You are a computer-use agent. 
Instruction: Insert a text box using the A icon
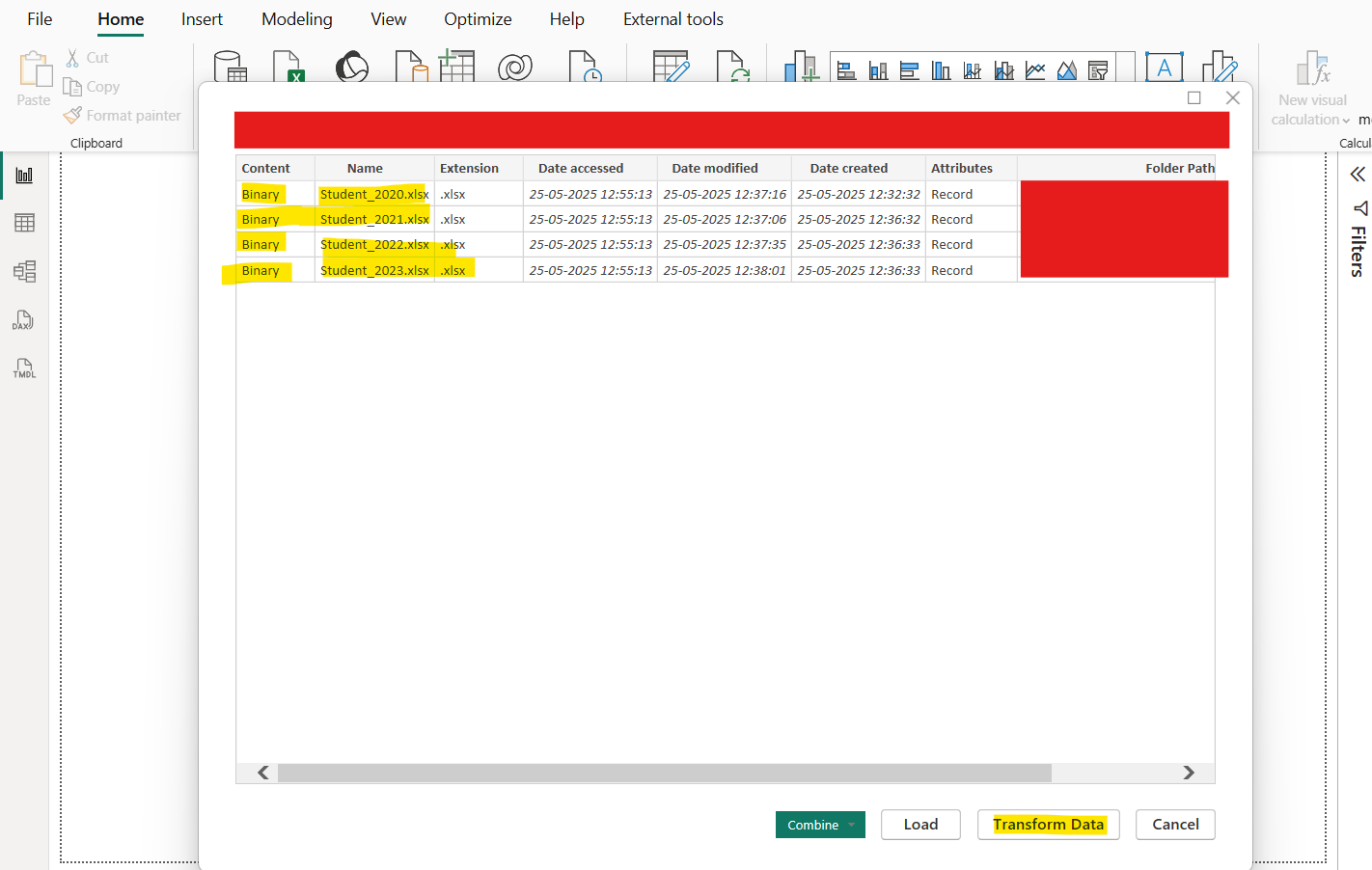1164,68
